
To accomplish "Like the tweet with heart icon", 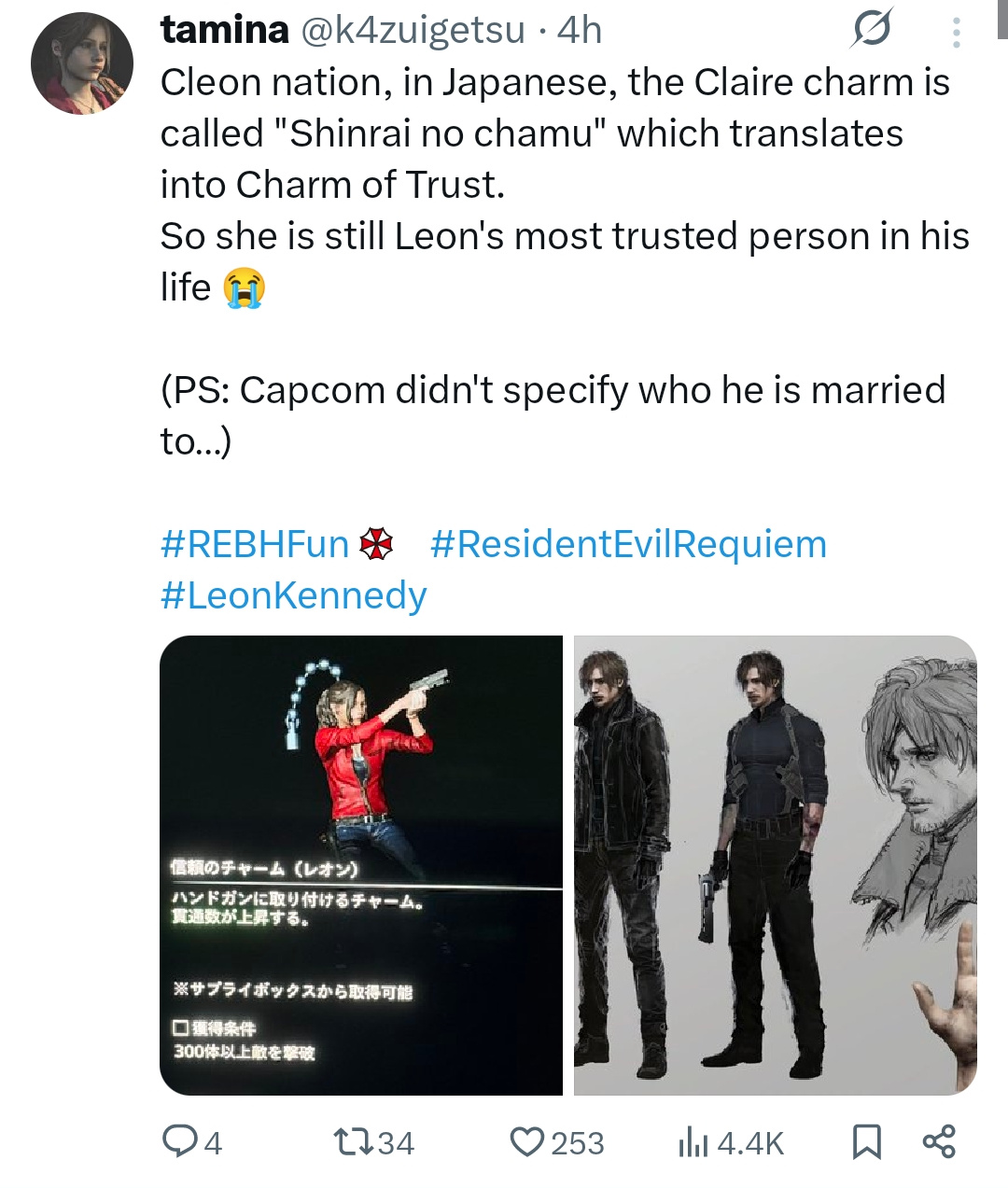I will [527, 1141].
